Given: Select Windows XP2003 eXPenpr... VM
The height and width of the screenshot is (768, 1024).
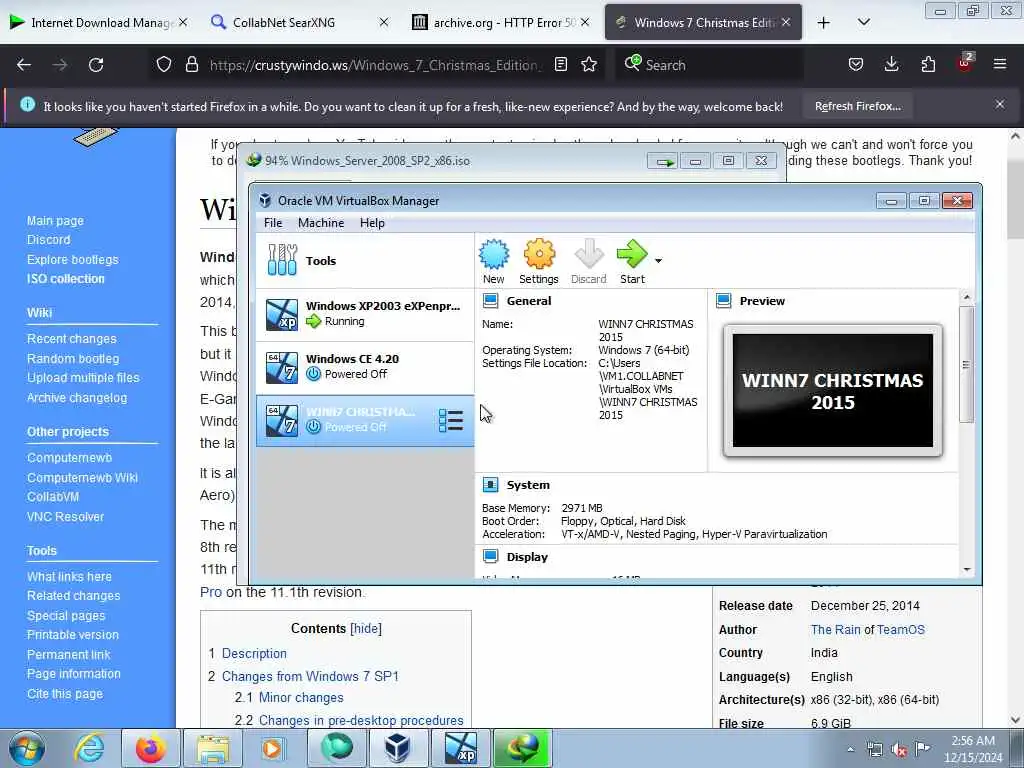Looking at the screenshot, I should (365, 314).
